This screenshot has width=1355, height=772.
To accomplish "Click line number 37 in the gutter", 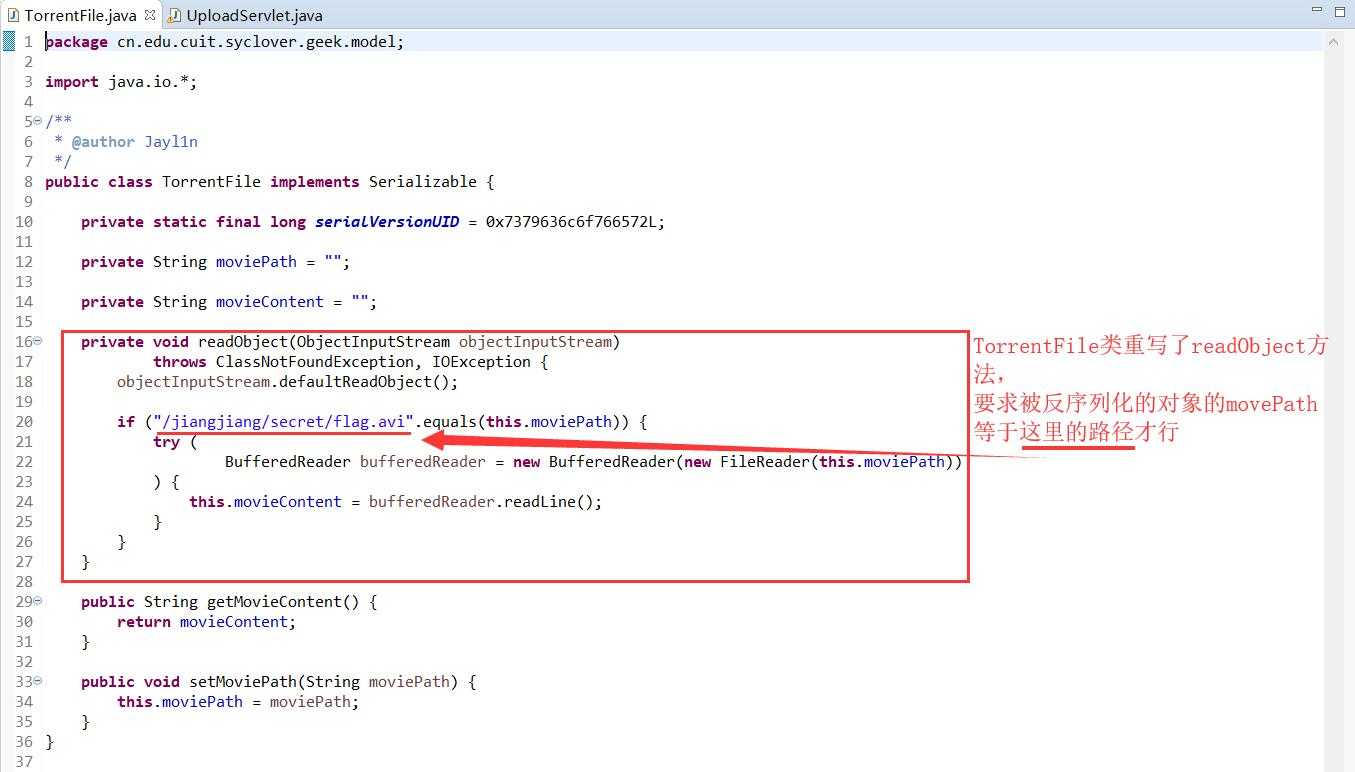I will tap(24, 761).
